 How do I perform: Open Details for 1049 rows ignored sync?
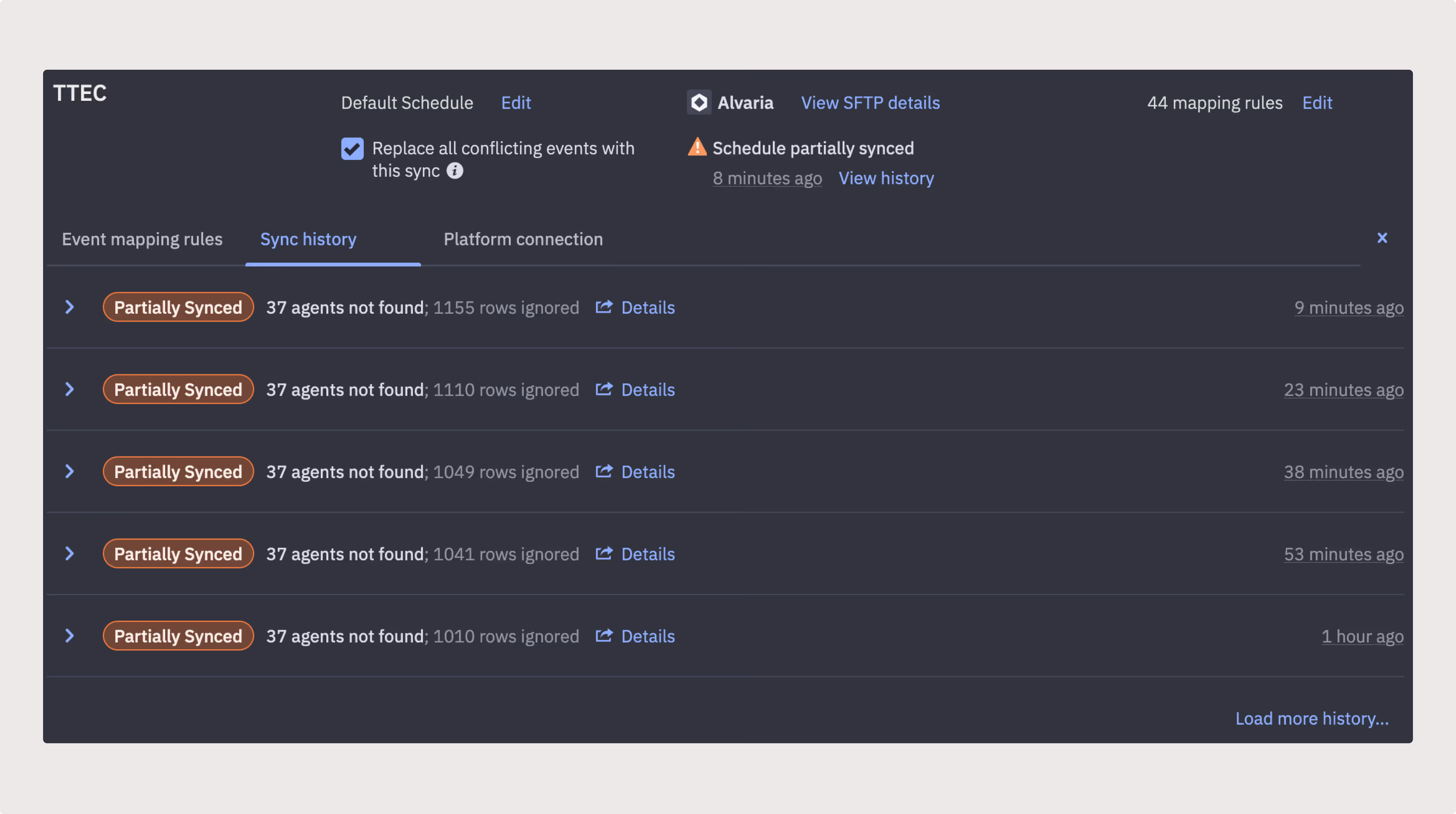(648, 472)
